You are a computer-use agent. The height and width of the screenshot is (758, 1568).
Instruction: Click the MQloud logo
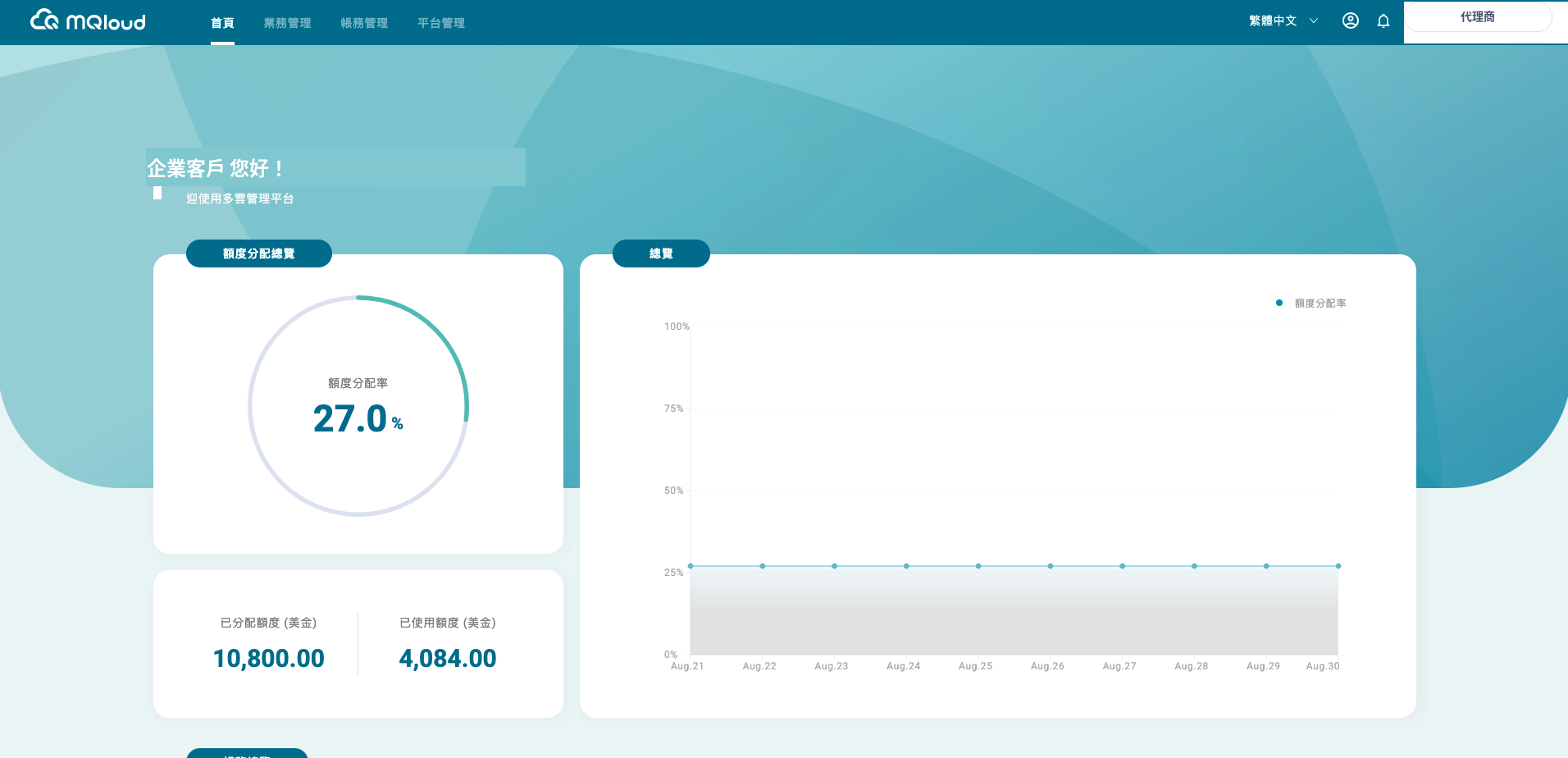point(88,21)
